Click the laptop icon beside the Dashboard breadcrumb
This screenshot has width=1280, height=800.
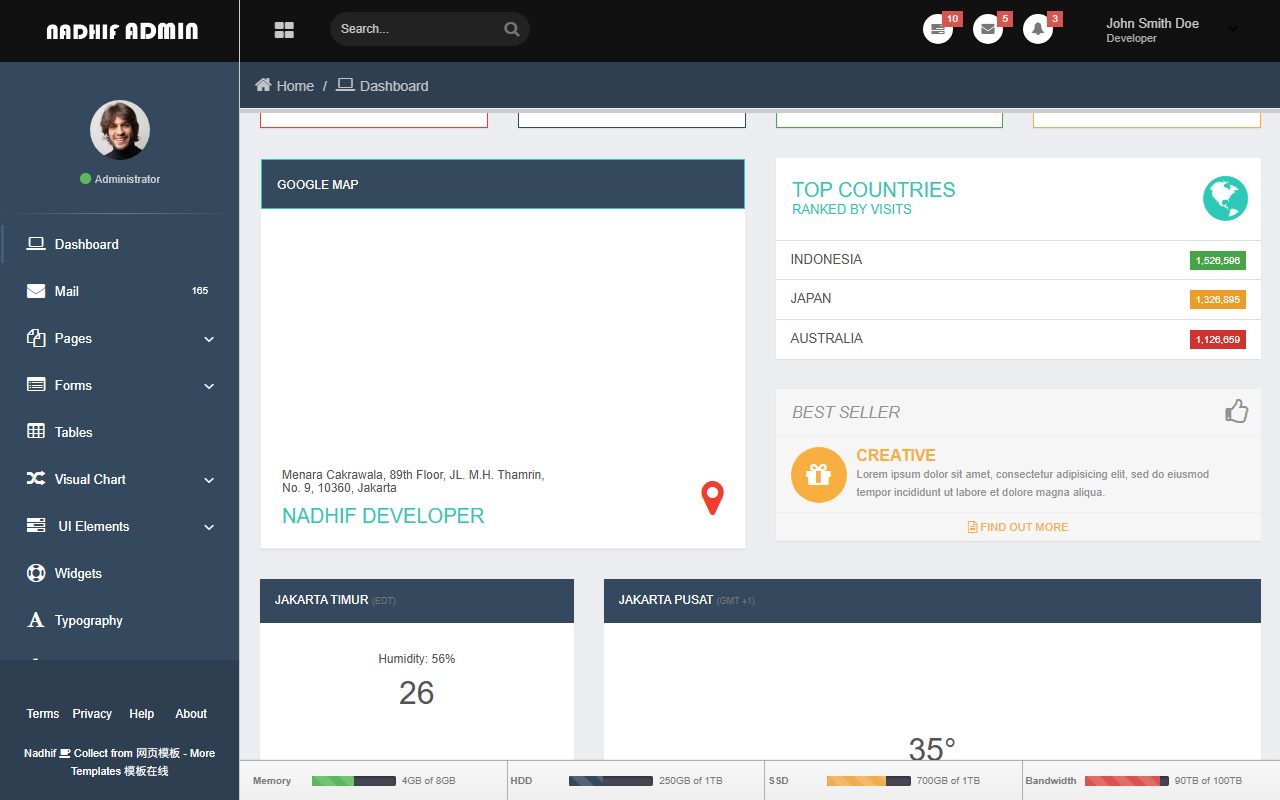click(x=345, y=85)
